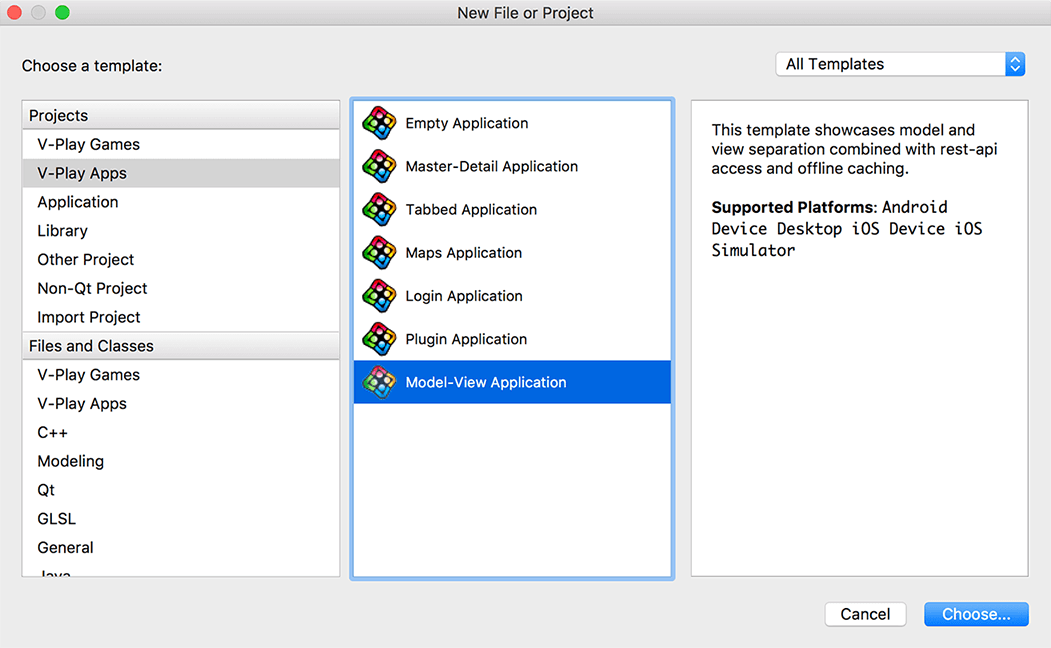Viewport: 1051px width, 648px height.
Task: Choose Non-Qt Project category
Action: [181, 288]
